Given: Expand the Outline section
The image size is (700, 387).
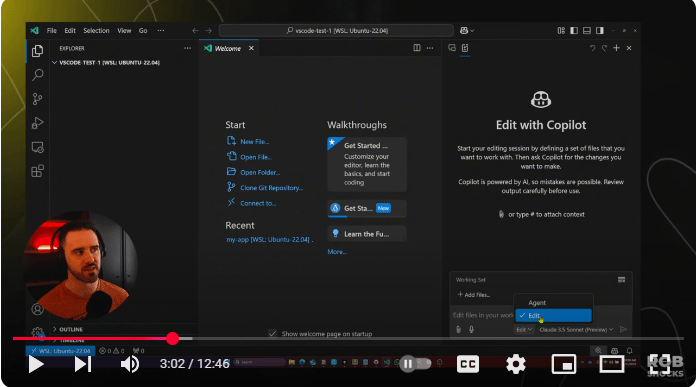Looking at the screenshot, I should pos(71,329).
